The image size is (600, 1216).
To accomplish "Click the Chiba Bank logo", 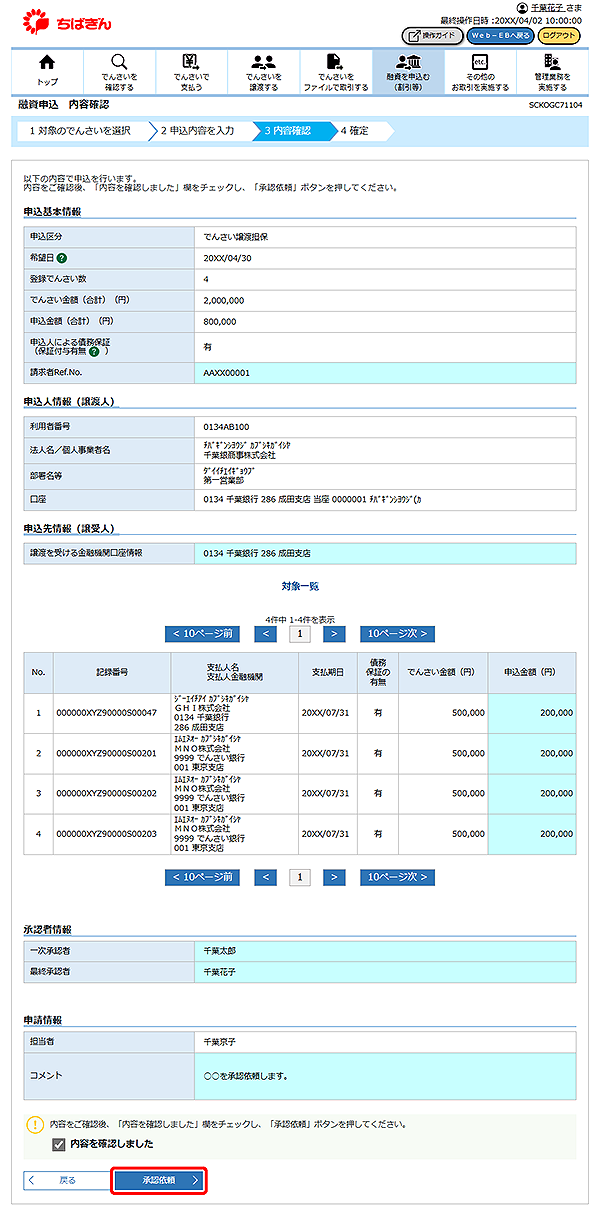I will click(x=66, y=19).
